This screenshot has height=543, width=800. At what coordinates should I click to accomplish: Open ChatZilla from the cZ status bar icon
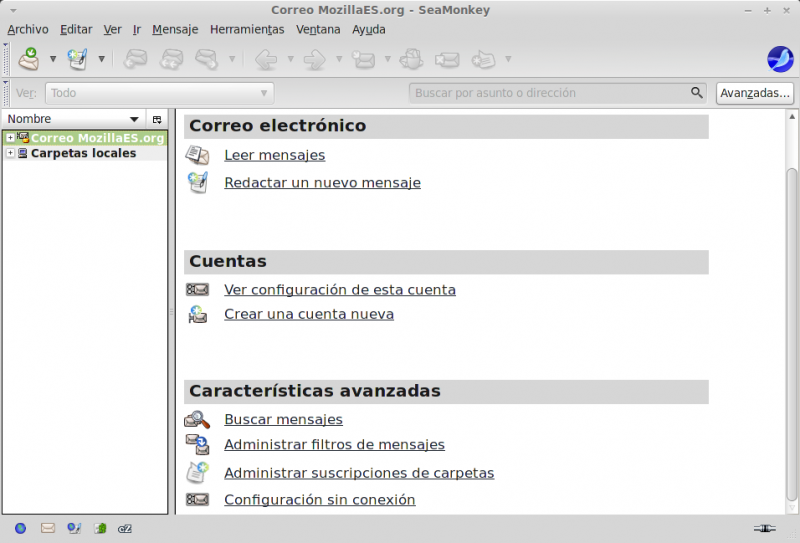click(x=125, y=529)
